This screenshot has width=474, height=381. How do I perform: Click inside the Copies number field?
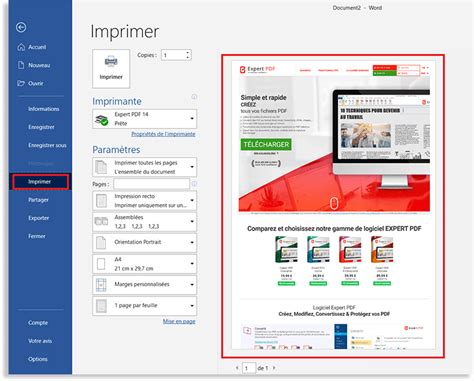coord(173,55)
